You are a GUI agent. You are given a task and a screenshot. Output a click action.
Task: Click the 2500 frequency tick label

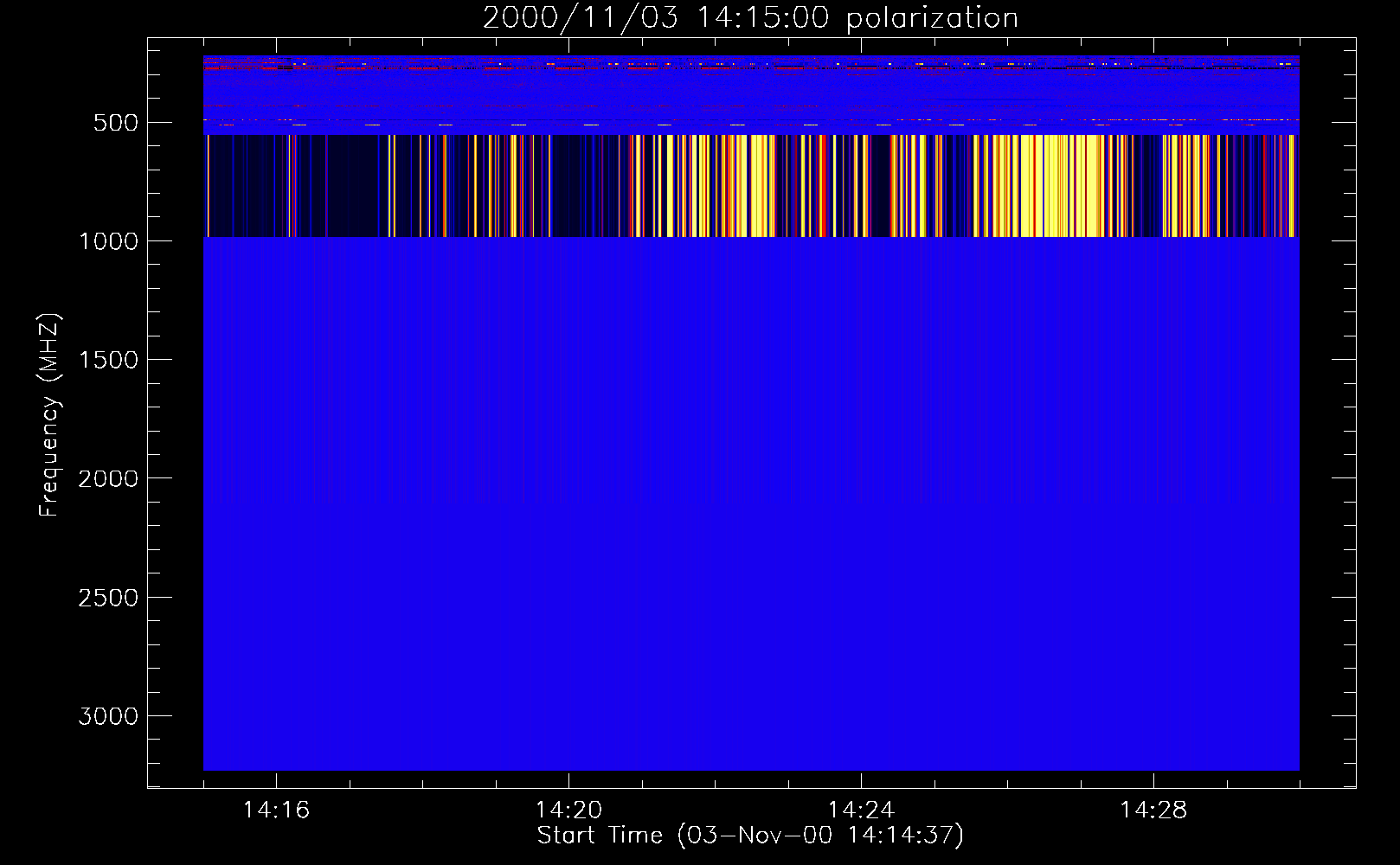click(x=108, y=598)
